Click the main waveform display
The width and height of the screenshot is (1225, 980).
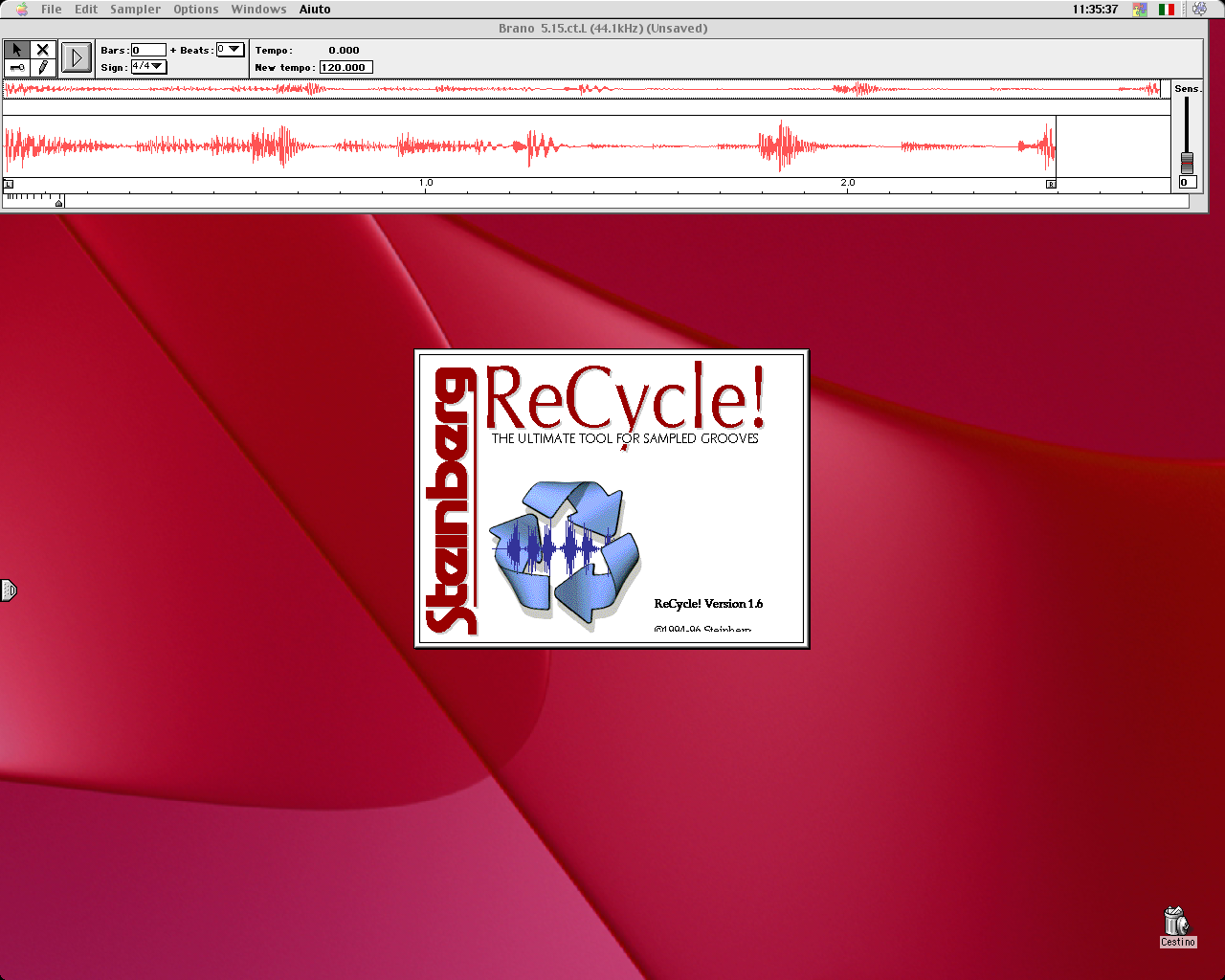pos(587,146)
